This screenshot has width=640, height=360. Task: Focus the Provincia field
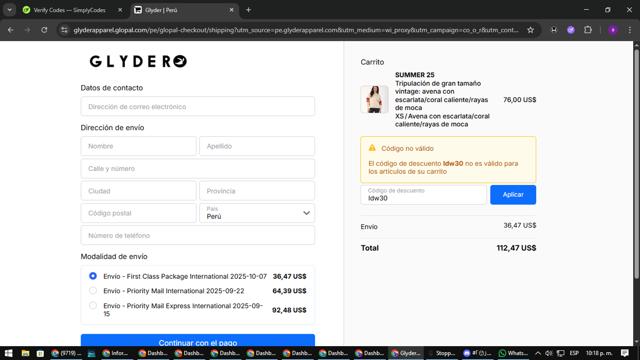tap(257, 191)
